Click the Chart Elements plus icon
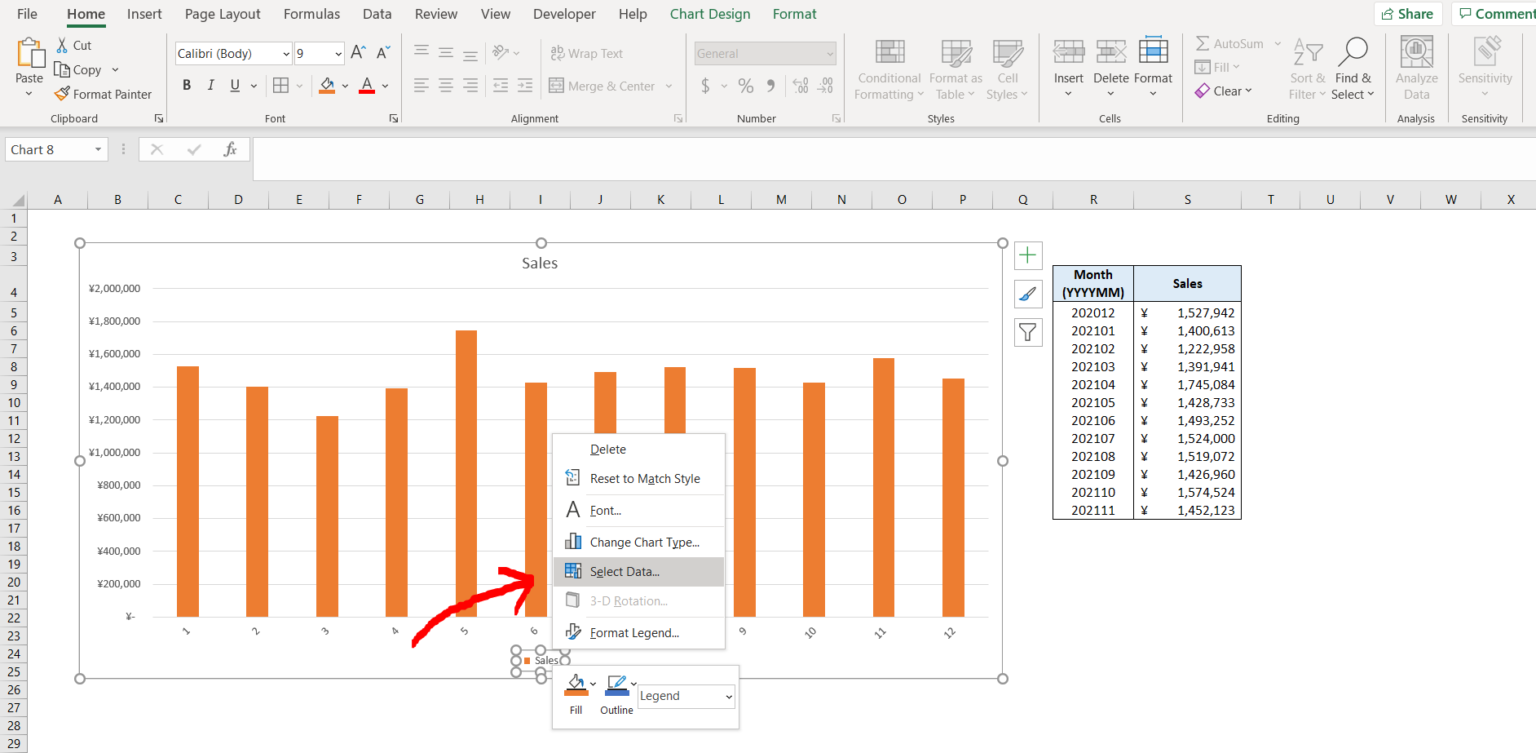This screenshot has width=1536, height=753. [x=1028, y=255]
